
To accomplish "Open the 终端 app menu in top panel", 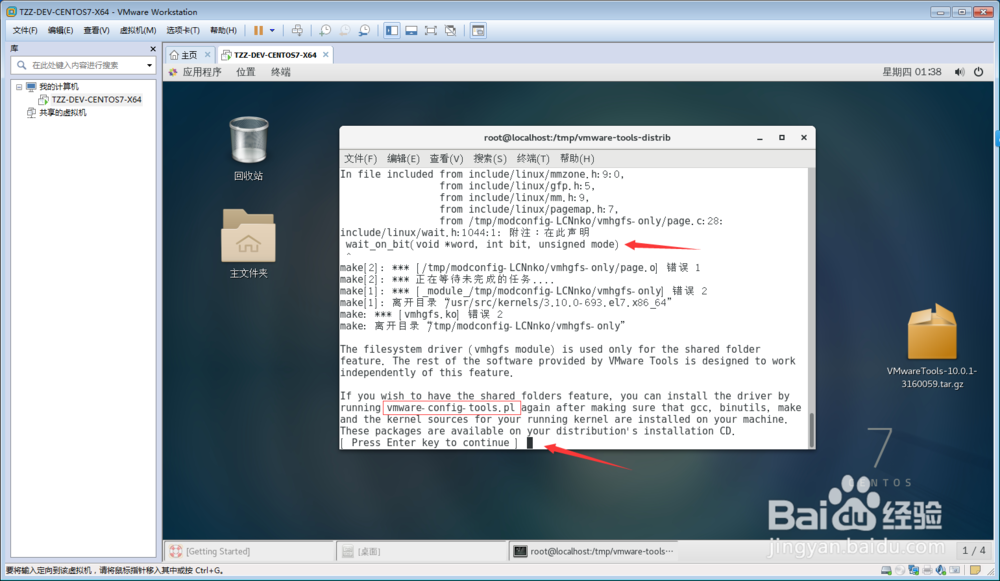I will (x=281, y=72).
